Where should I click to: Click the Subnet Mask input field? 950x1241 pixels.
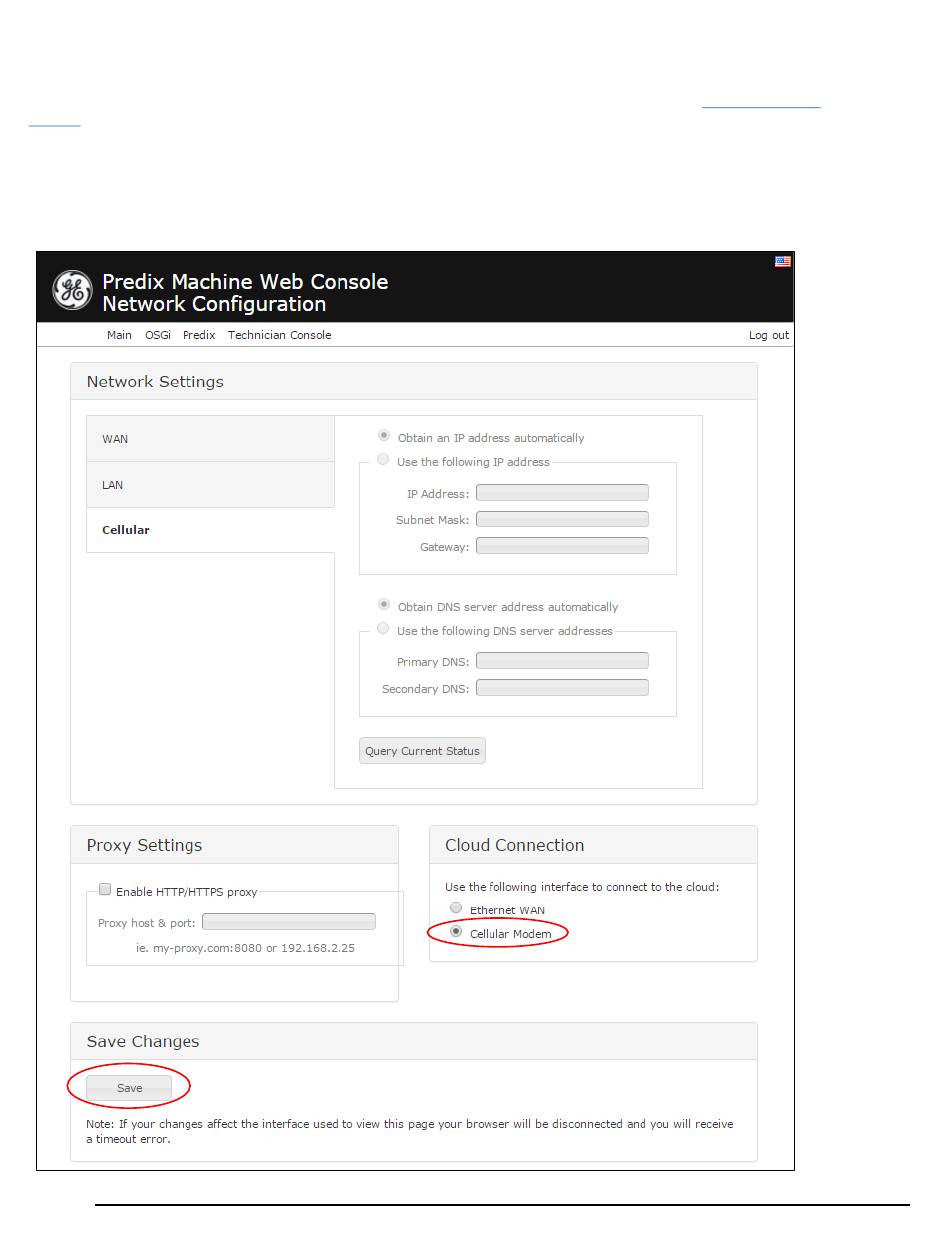pos(562,519)
